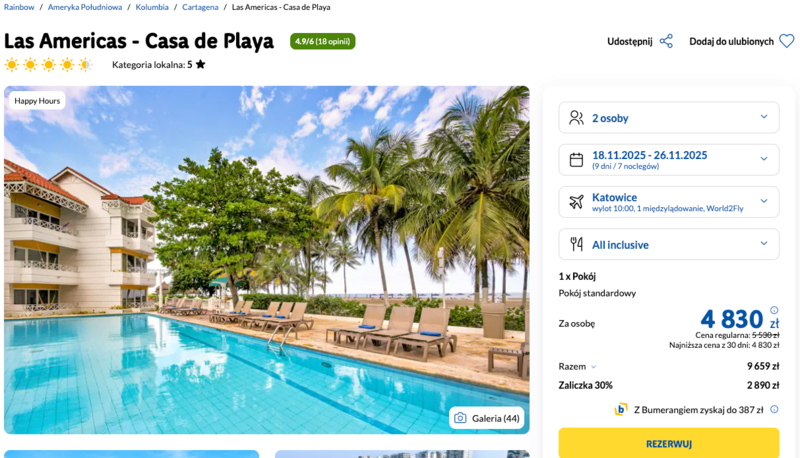This screenshot has width=800, height=458.
Task: Navigate to Cartagena breadcrumb
Action: click(200, 7)
